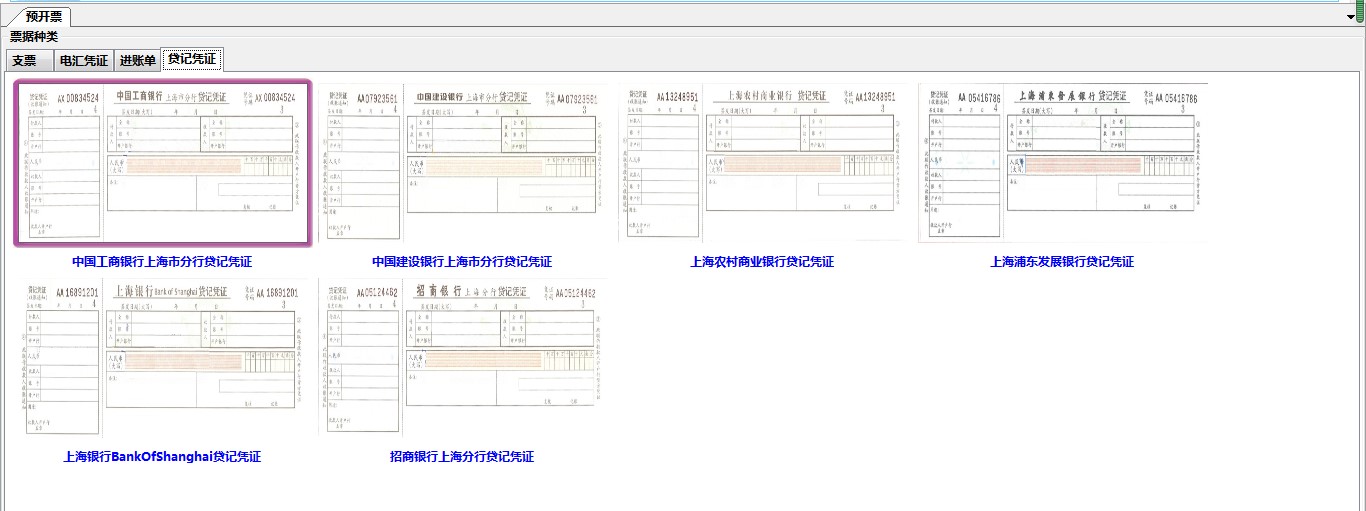This screenshot has width=1366, height=511.
Task: Select 上海银行 Bank of Shanghai voucher thumbnail
Action: 162,357
